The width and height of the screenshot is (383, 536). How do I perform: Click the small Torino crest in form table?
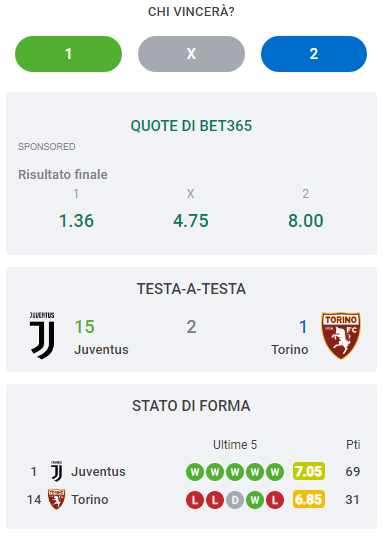tap(56, 499)
